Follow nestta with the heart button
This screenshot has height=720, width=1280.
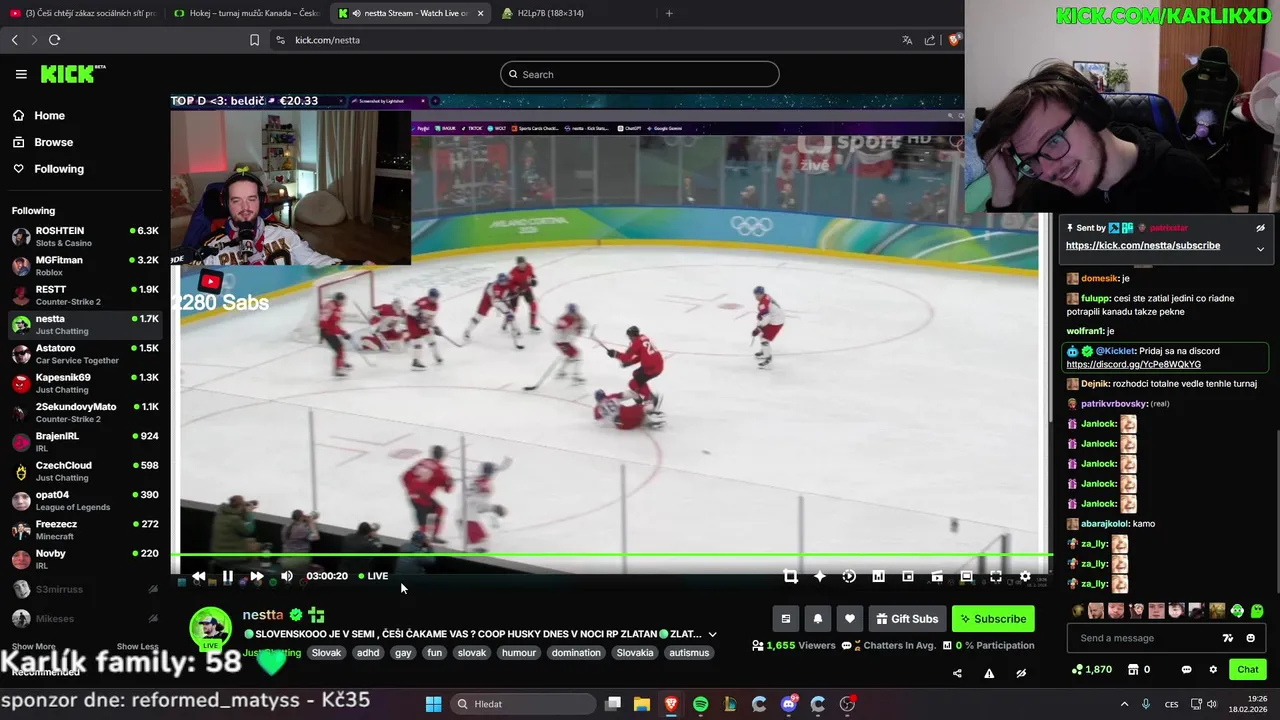pyautogui.click(x=850, y=619)
